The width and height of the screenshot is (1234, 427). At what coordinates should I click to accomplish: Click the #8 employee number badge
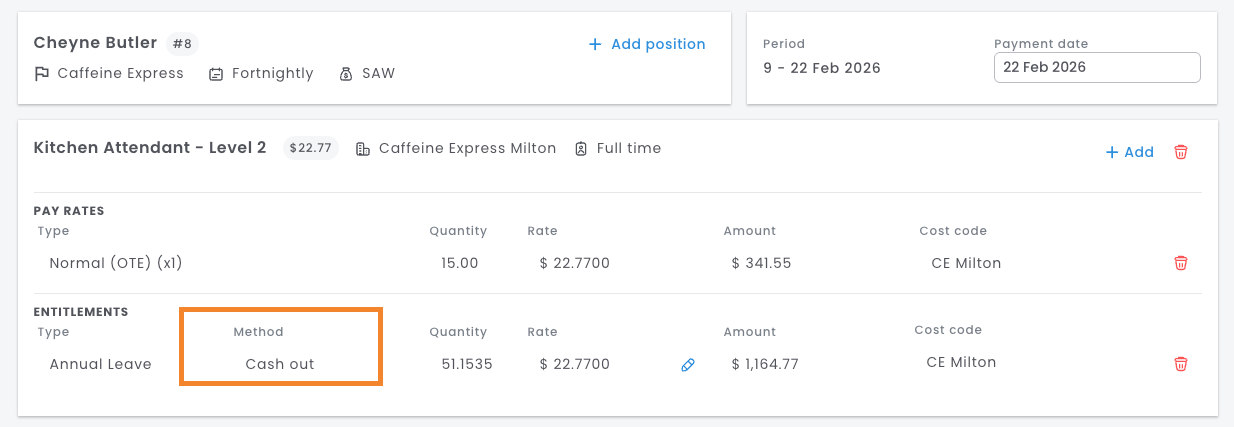(181, 43)
